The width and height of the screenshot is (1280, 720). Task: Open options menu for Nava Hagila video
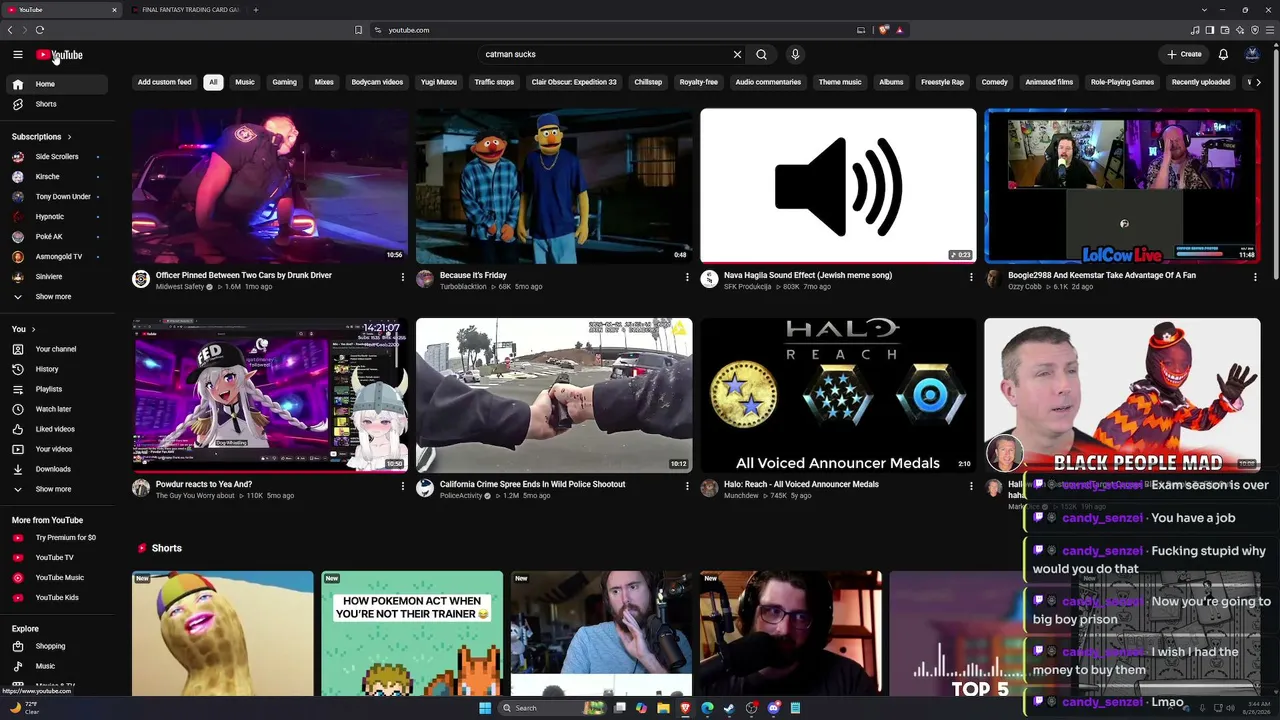coord(971,277)
